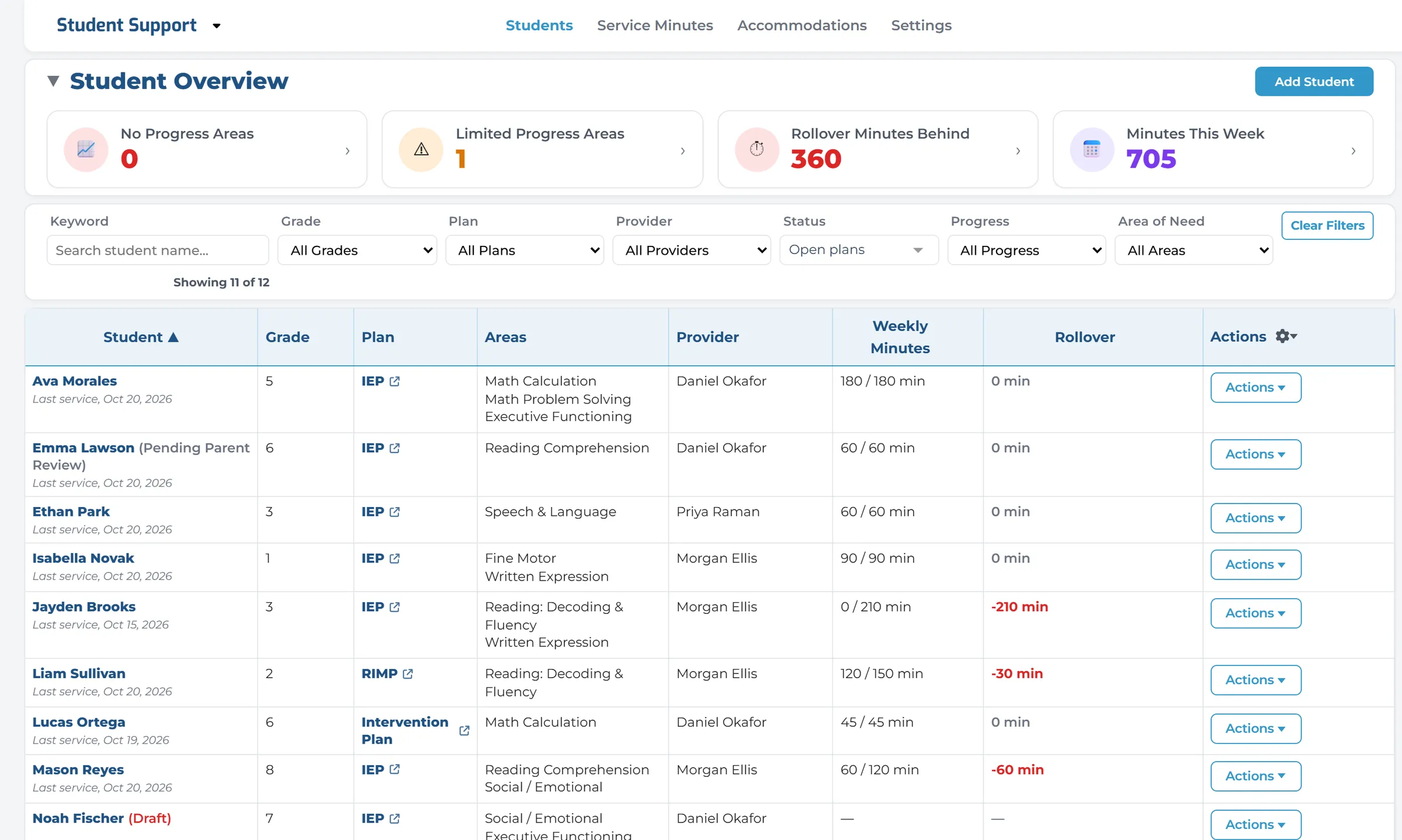
Task: Open the Student Support app dropdown arrow
Action: tap(217, 26)
